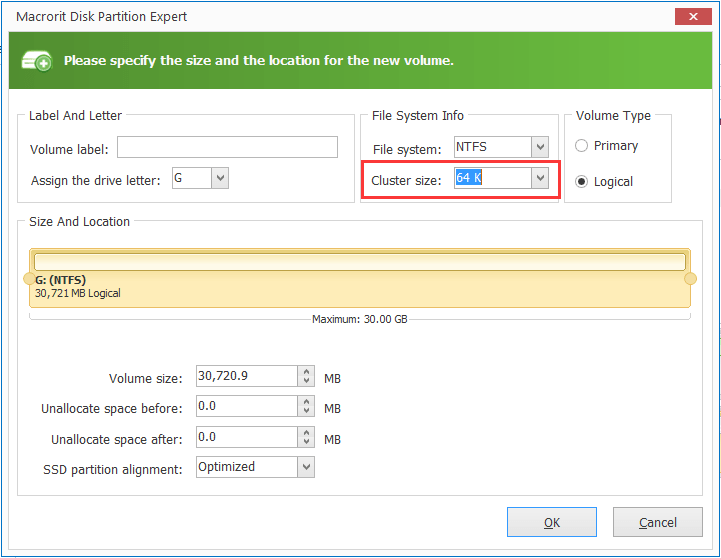Screen dimensions: 721x558
Task: Click the drive letter G value
Action: pos(178,177)
